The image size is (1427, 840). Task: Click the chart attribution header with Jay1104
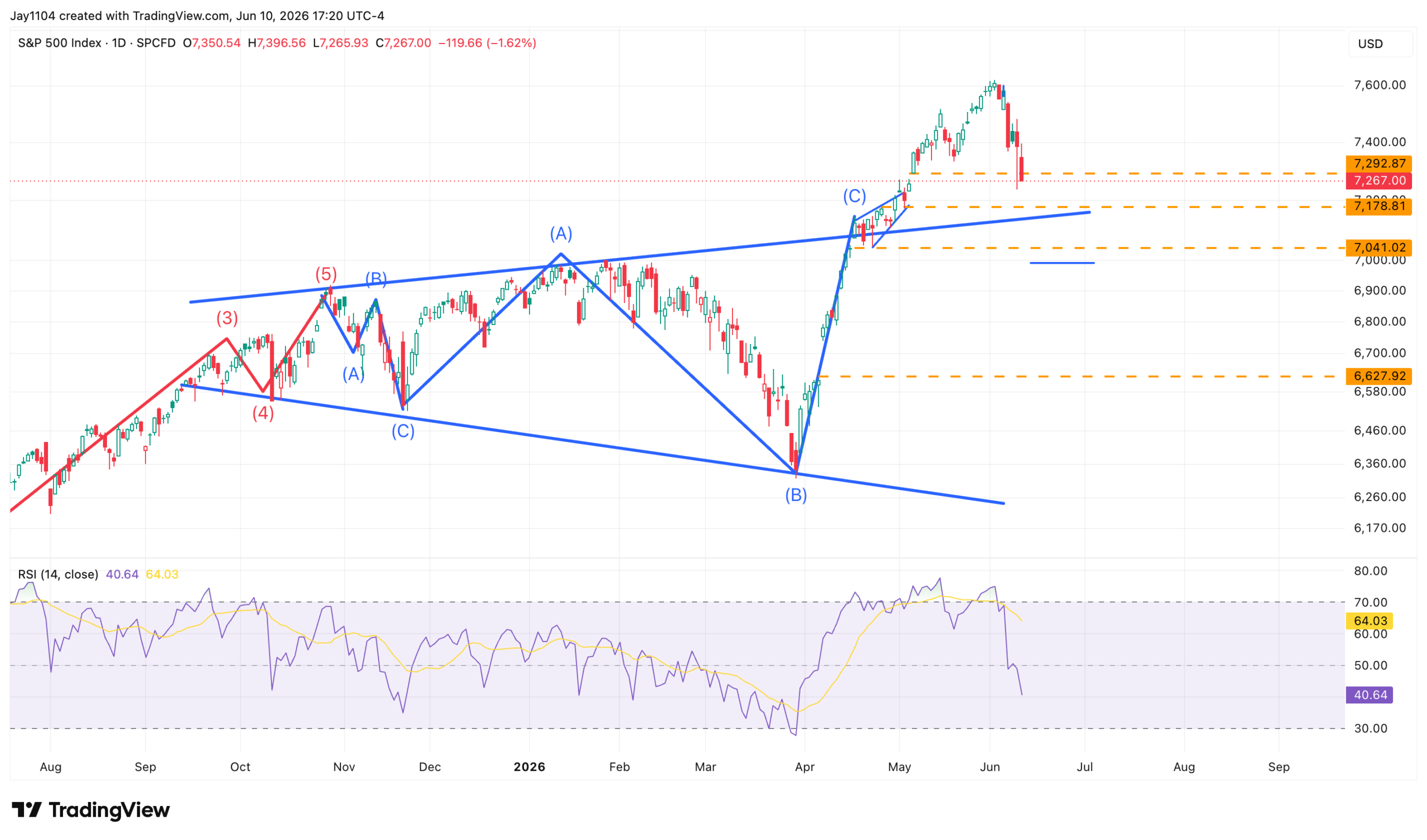point(197,16)
